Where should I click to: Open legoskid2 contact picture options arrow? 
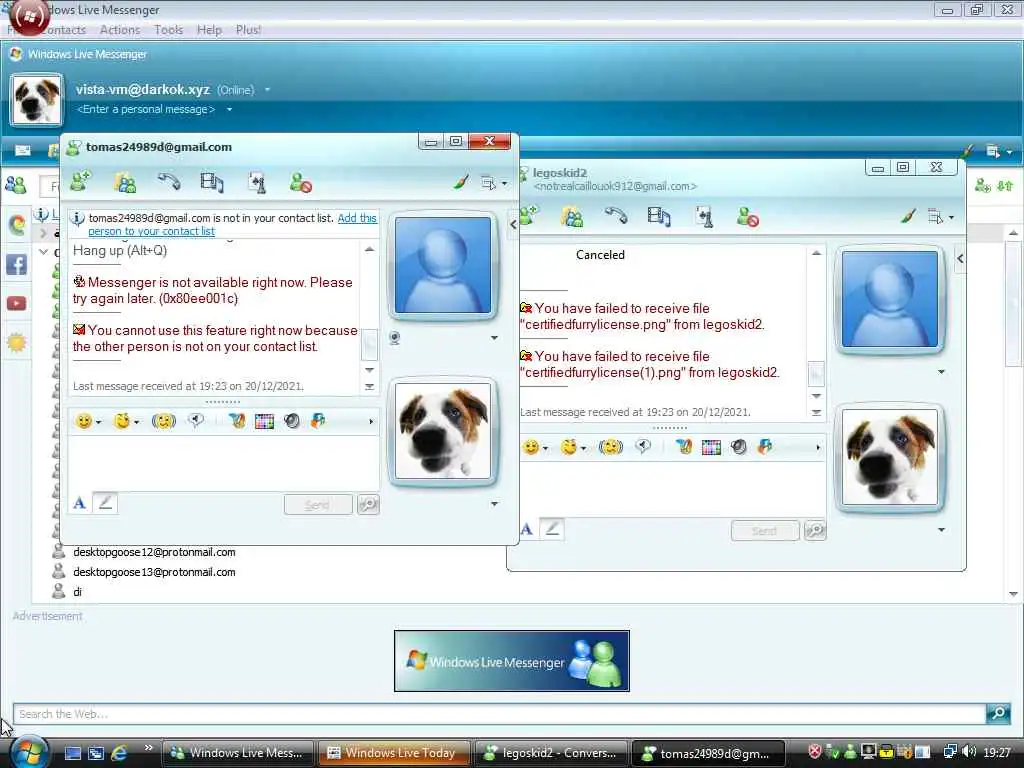(941, 372)
